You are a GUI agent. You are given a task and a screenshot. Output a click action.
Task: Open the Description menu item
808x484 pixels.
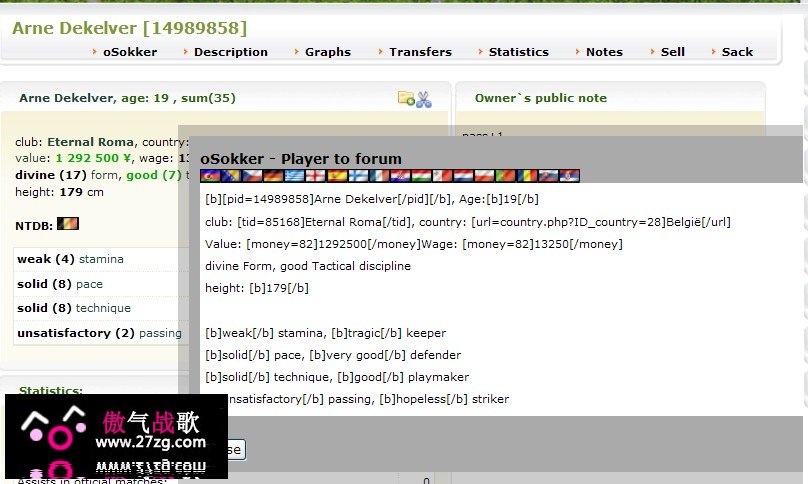[x=231, y=52]
